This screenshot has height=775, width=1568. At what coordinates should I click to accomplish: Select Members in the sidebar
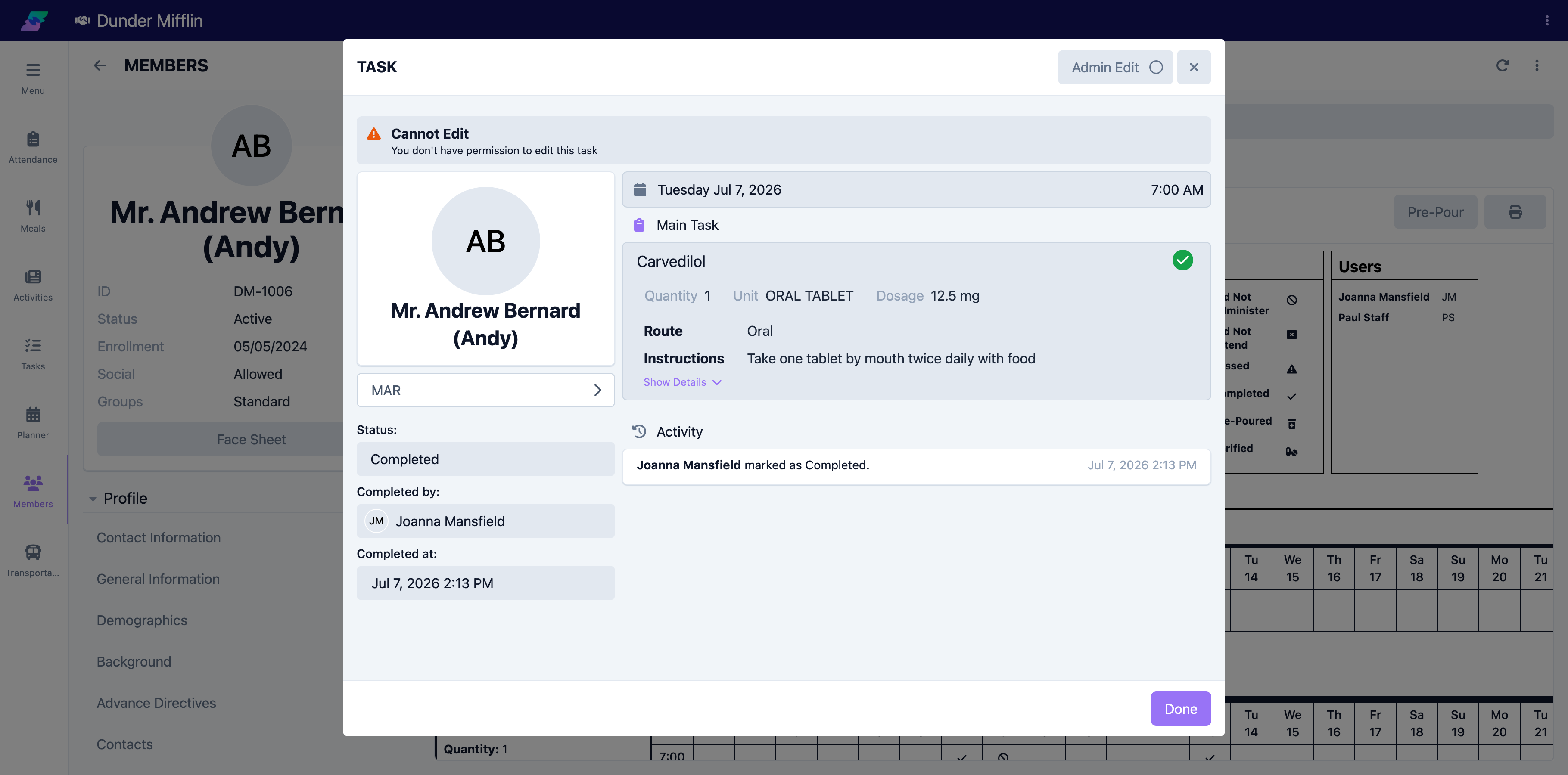click(x=33, y=492)
